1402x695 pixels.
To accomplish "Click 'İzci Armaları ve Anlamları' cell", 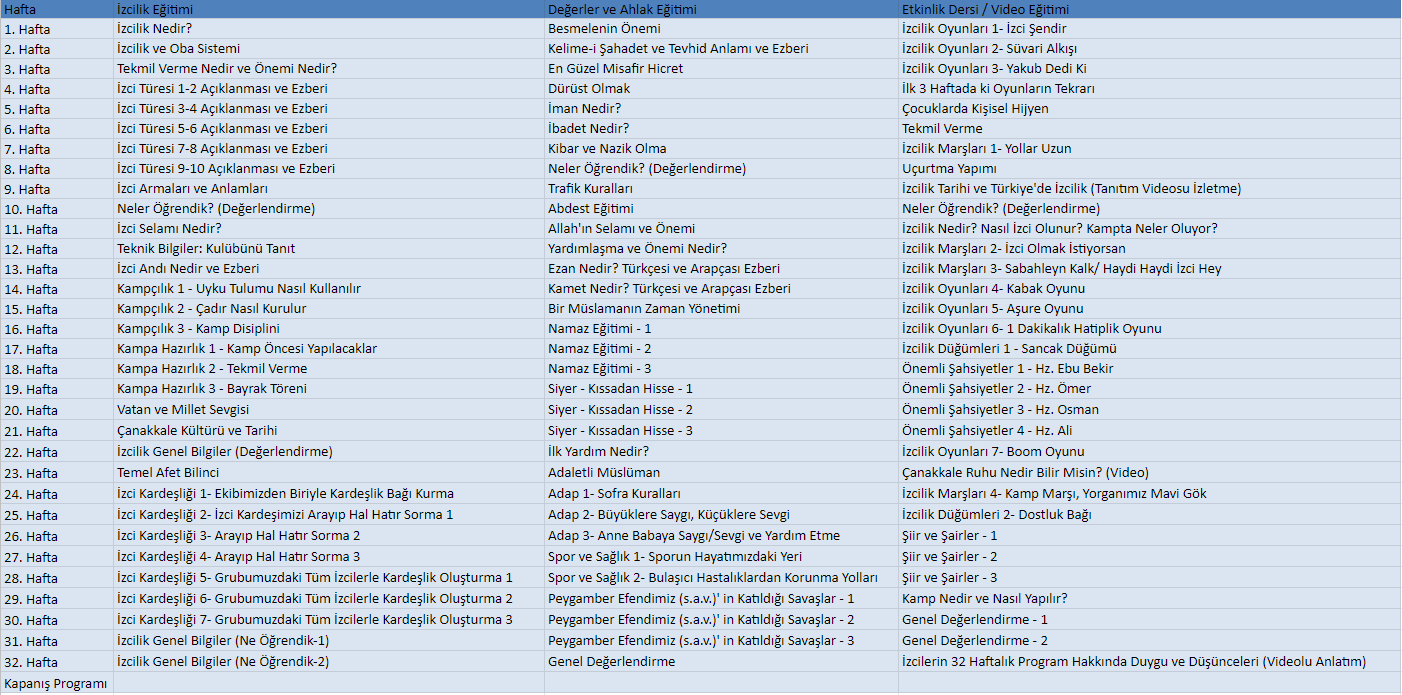I will pyautogui.click(x=329, y=189).
